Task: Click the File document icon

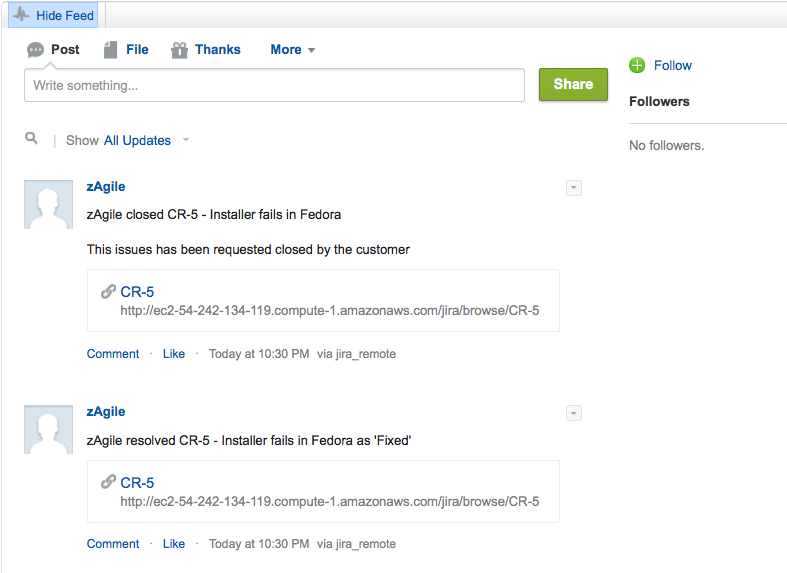Action: pos(111,50)
